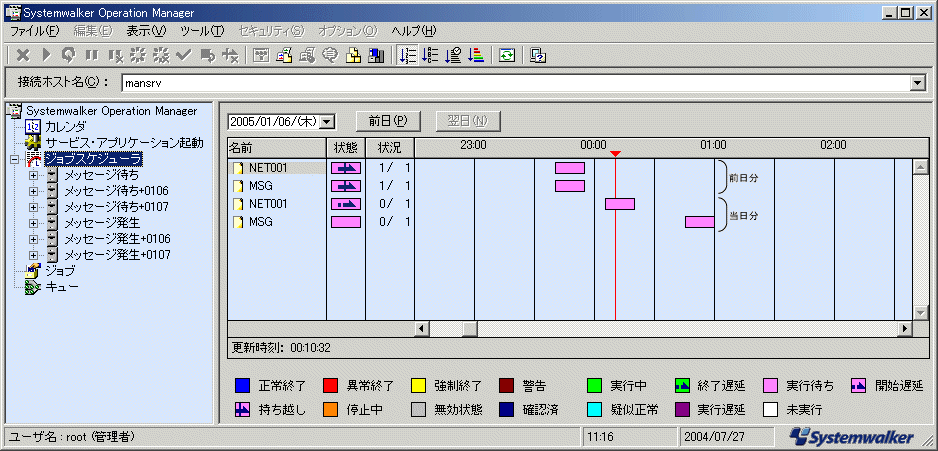The image size is (938, 451).
Task: Click the circular restart arrow toolbar icon
Action: pyautogui.click(x=69, y=56)
